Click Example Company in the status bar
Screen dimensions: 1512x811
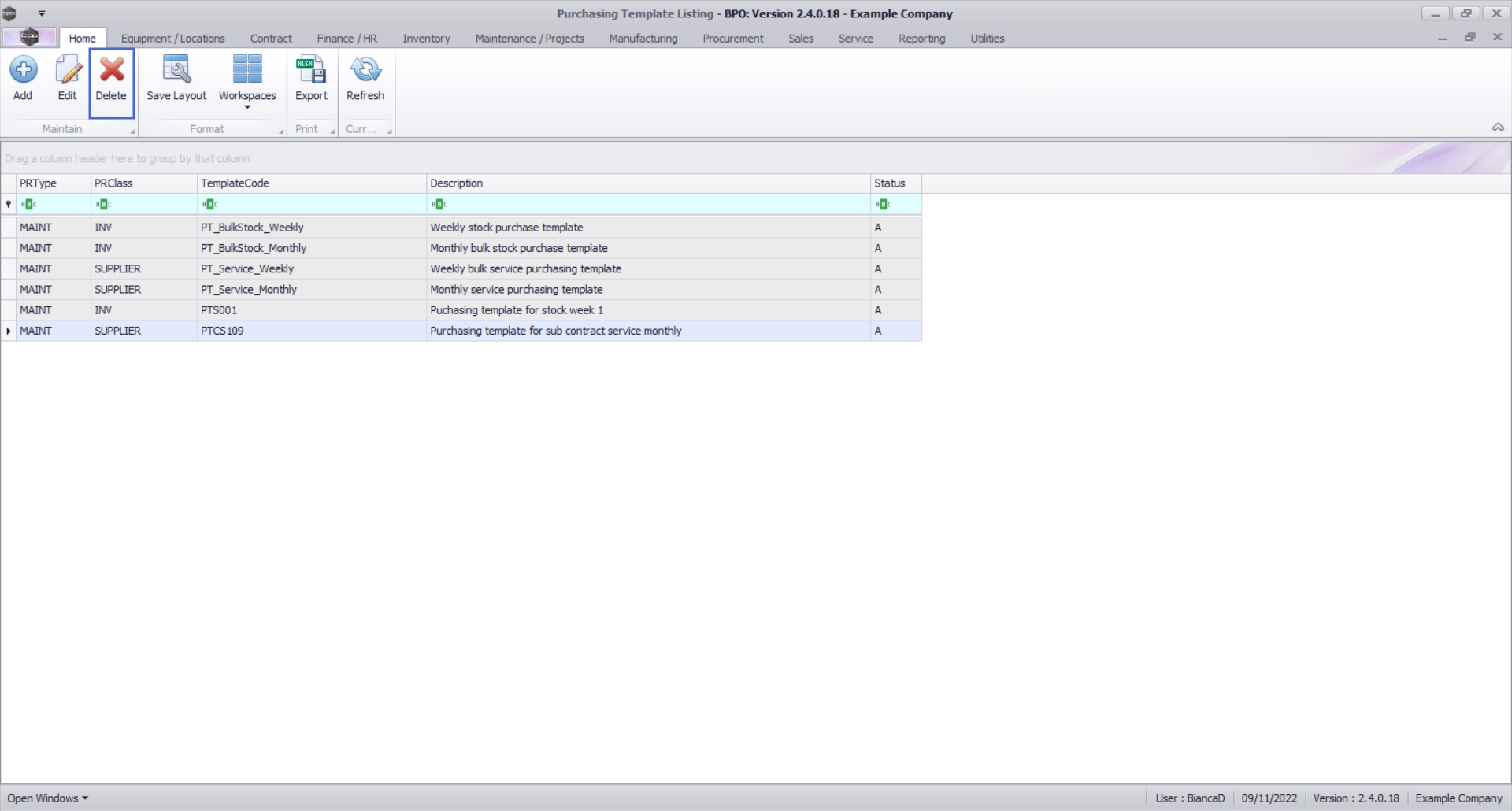[1458, 798]
